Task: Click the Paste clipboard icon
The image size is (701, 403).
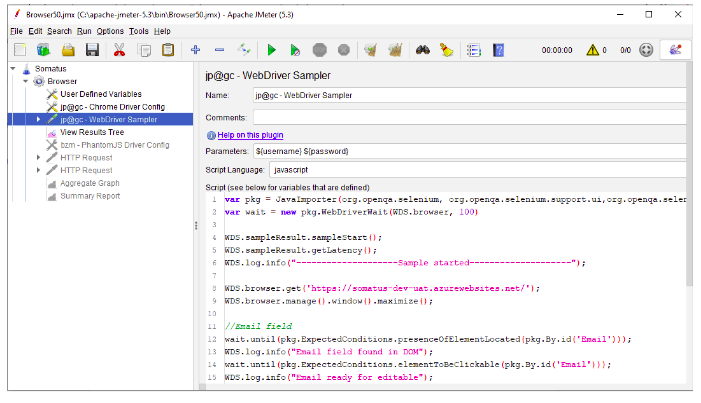Action: pos(168,50)
